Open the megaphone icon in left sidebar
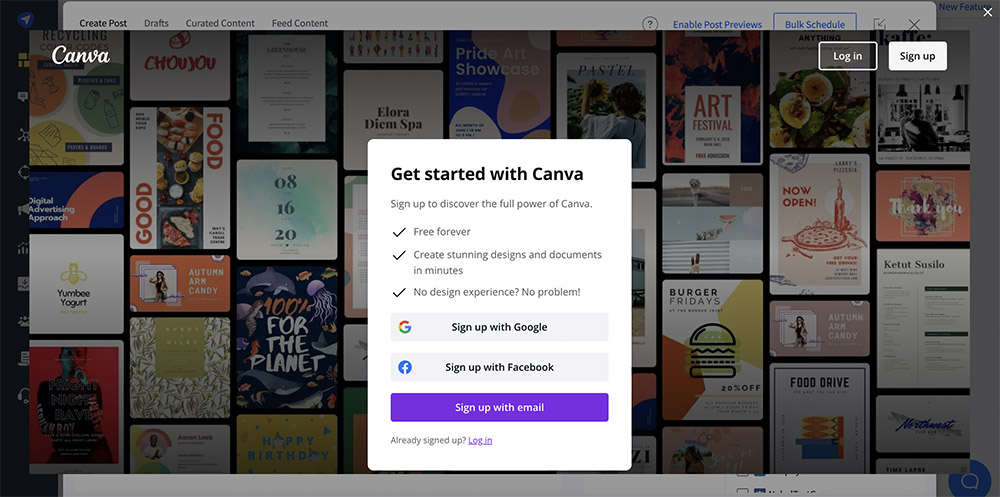Screen dimensions: 1000x497 (24, 209)
